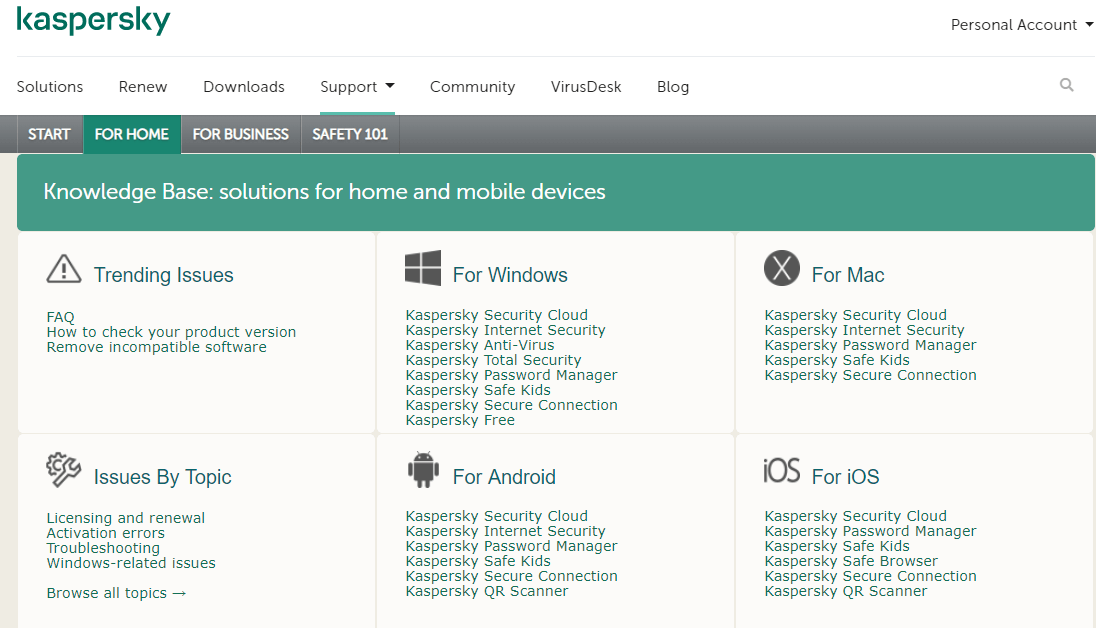This screenshot has height=628, width=1096.
Task: Click the Kaspersky logo
Action: pyautogui.click(x=94, y=20)
